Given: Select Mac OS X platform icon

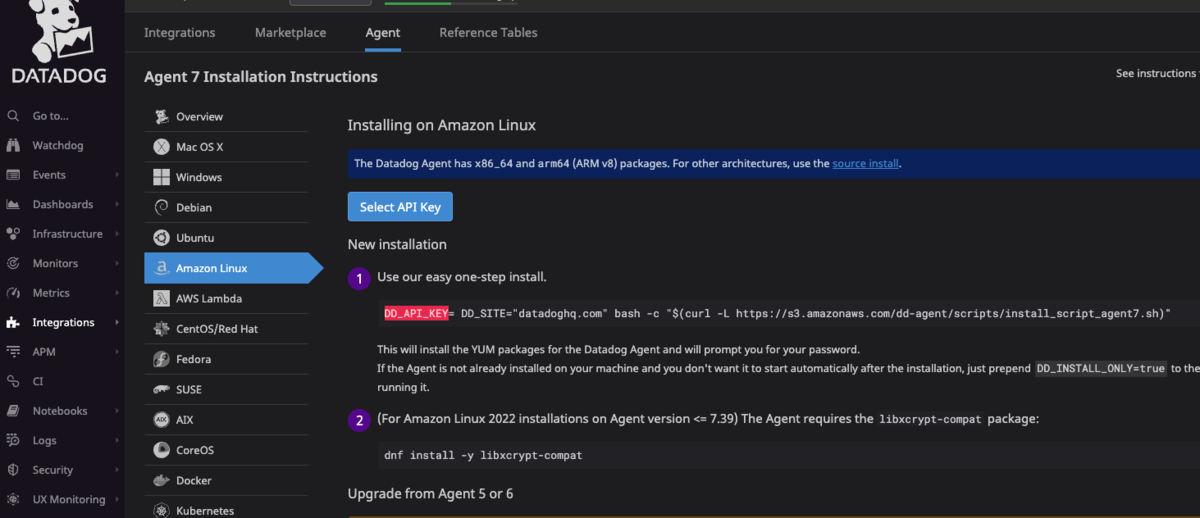Looking at the screenshot, I should click(161, 147).
